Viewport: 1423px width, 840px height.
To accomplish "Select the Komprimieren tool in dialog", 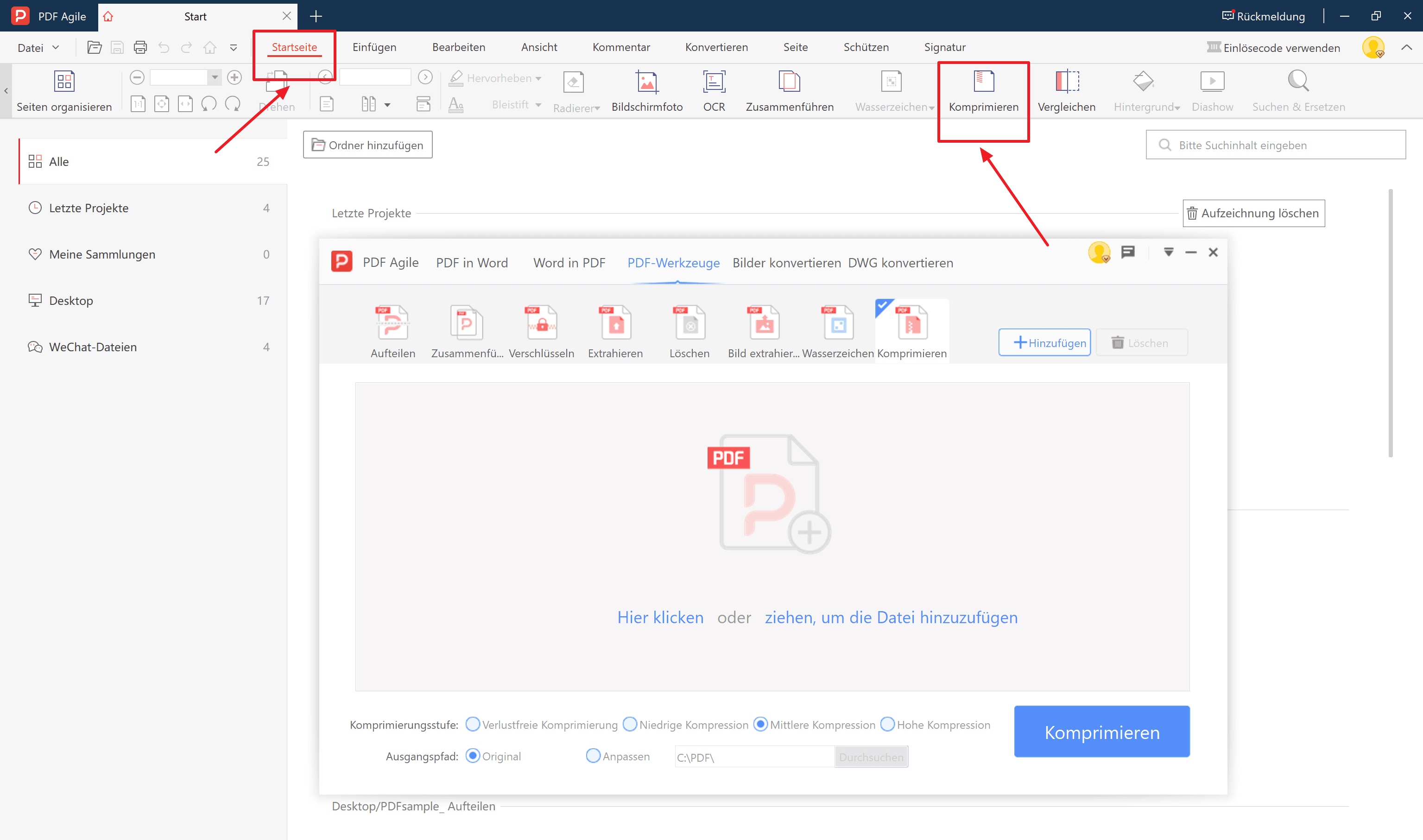I will [912, 332].
